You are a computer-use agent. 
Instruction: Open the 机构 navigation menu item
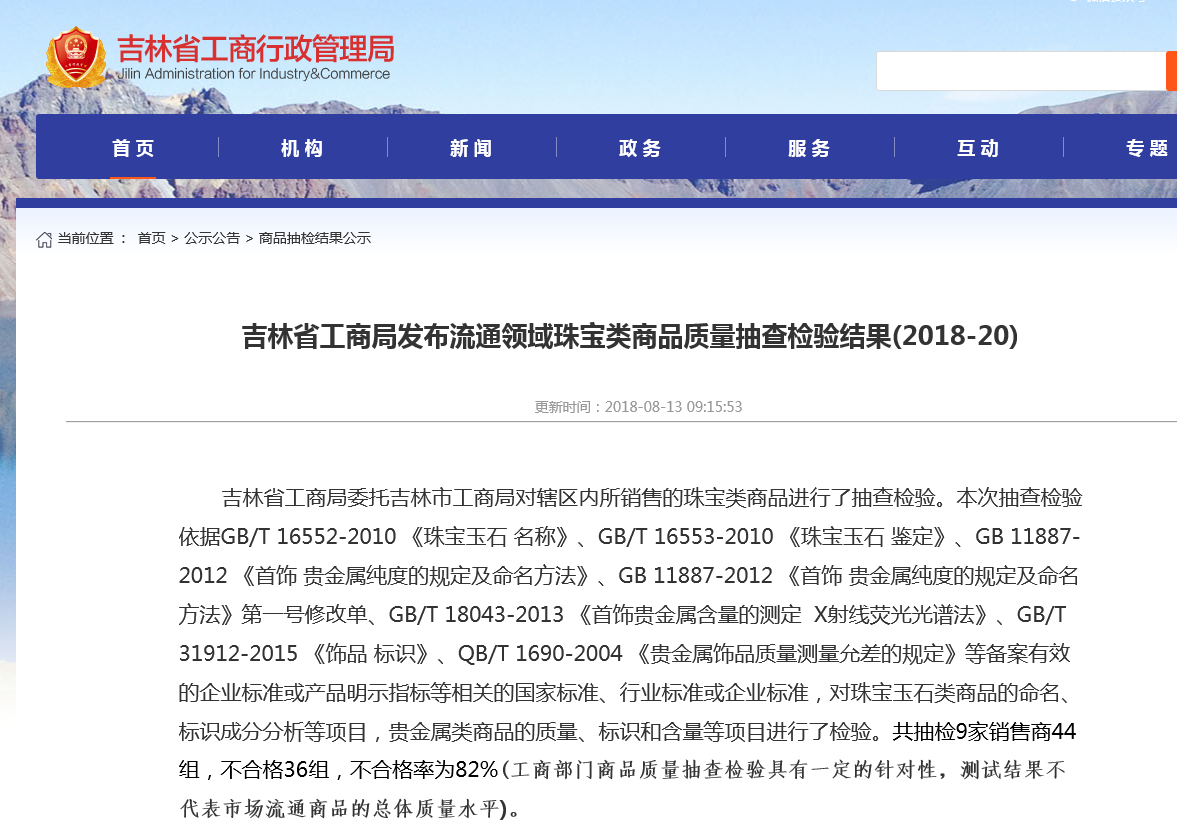303,148
